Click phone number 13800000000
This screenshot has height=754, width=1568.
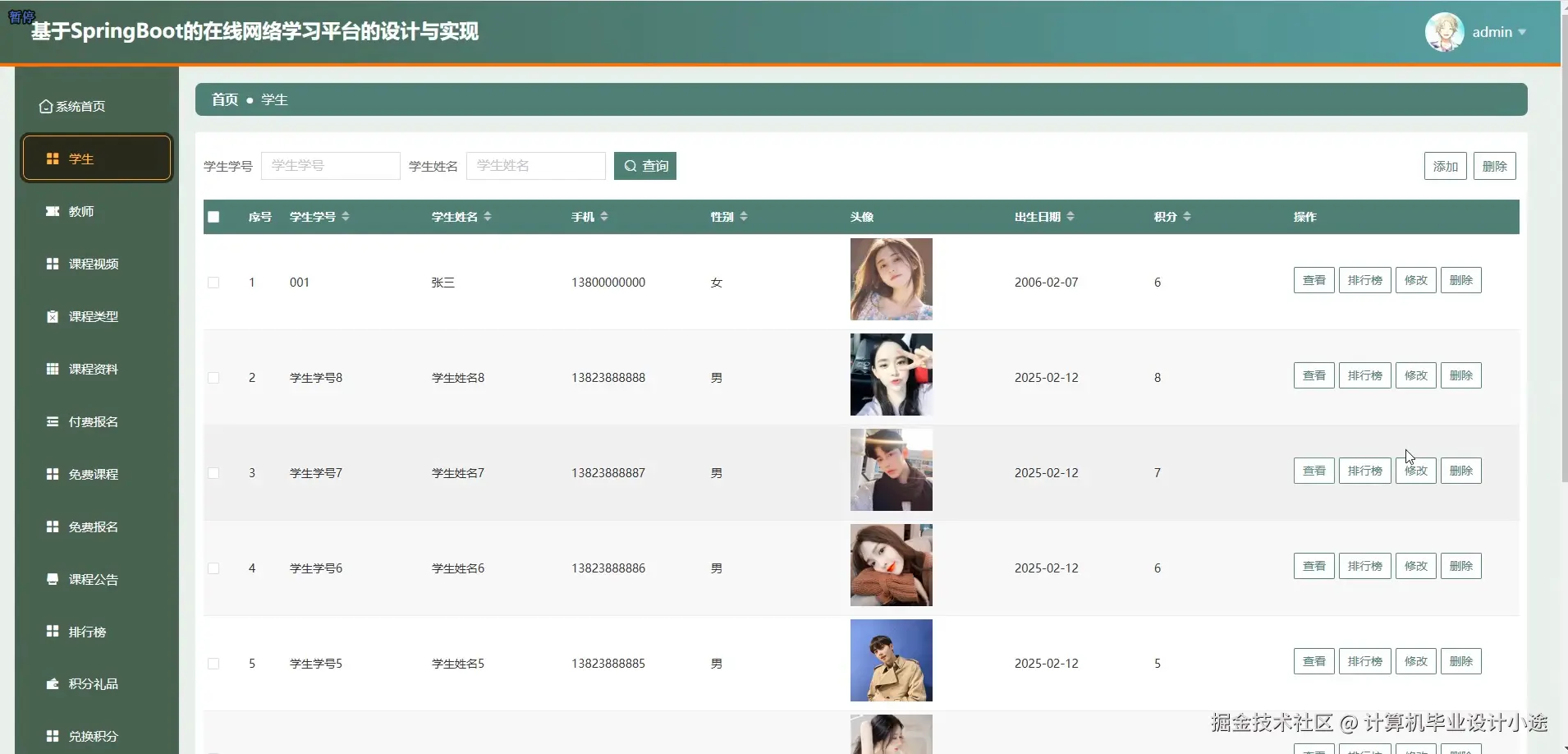608,283
